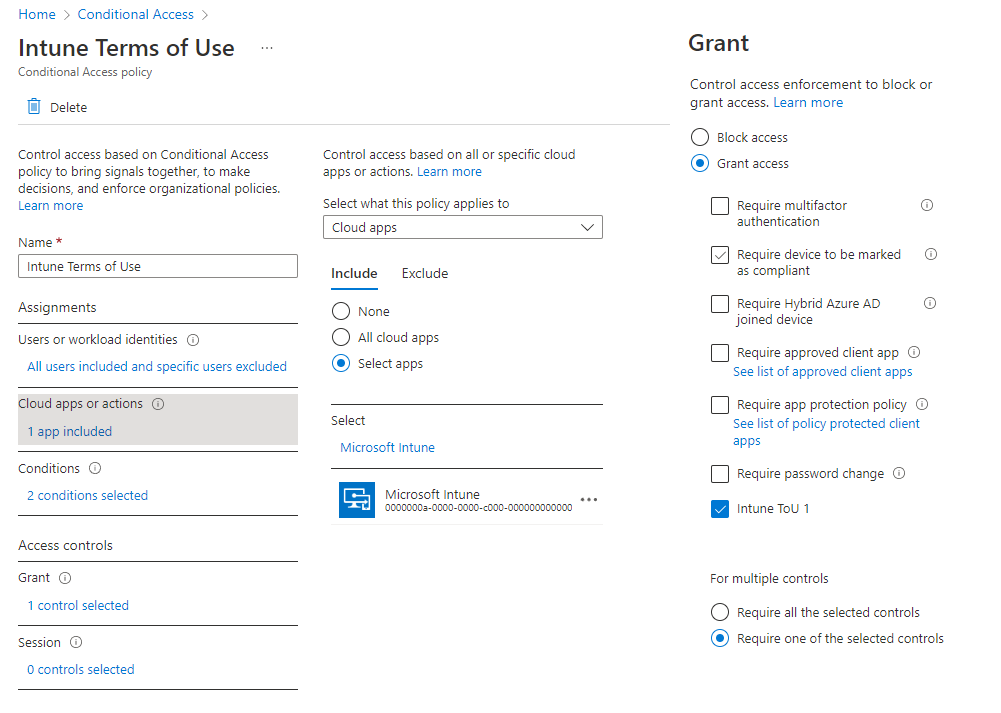The image size is (1001, 713).
Task: Click the policy Name input field
Action: point(158,267)
